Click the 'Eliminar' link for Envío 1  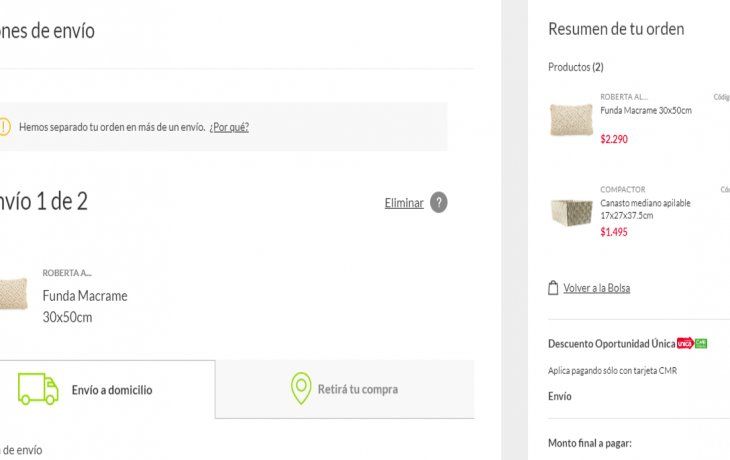point(404,203)
